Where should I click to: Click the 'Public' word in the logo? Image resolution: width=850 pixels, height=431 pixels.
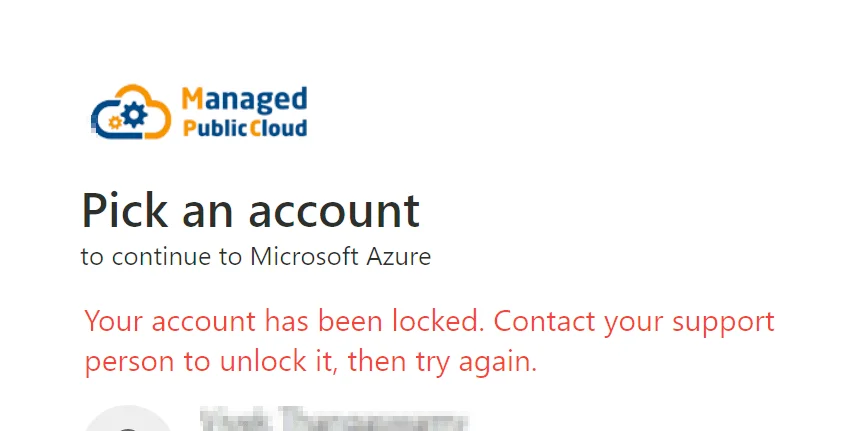click(215, 128)
